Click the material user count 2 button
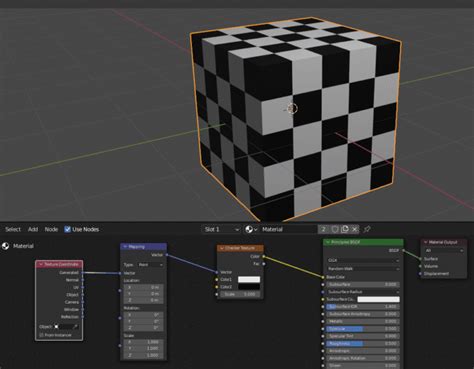Viewport: 474px width, 369px height. (x=323, y=229)
